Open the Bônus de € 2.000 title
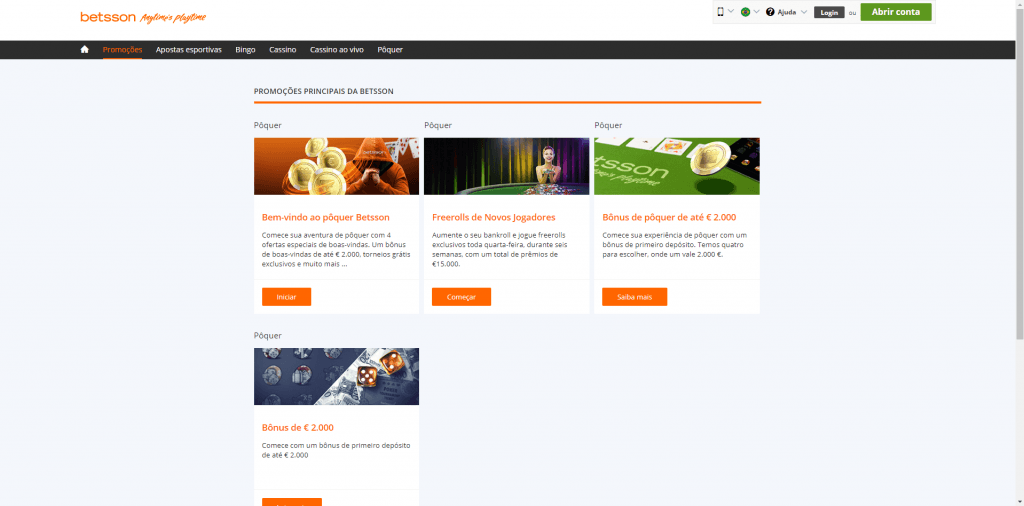 298,428
